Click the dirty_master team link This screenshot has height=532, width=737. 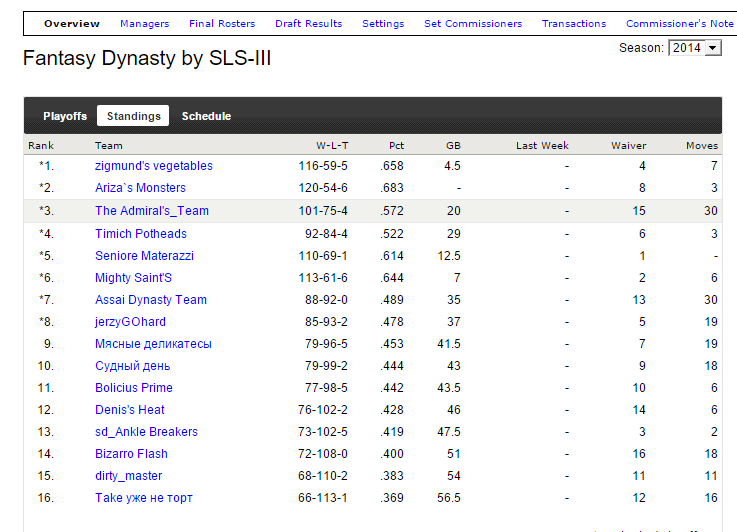(128, 476)
